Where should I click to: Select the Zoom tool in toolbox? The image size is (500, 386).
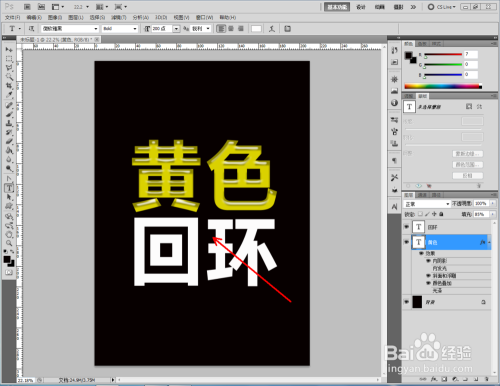point(9,243)
